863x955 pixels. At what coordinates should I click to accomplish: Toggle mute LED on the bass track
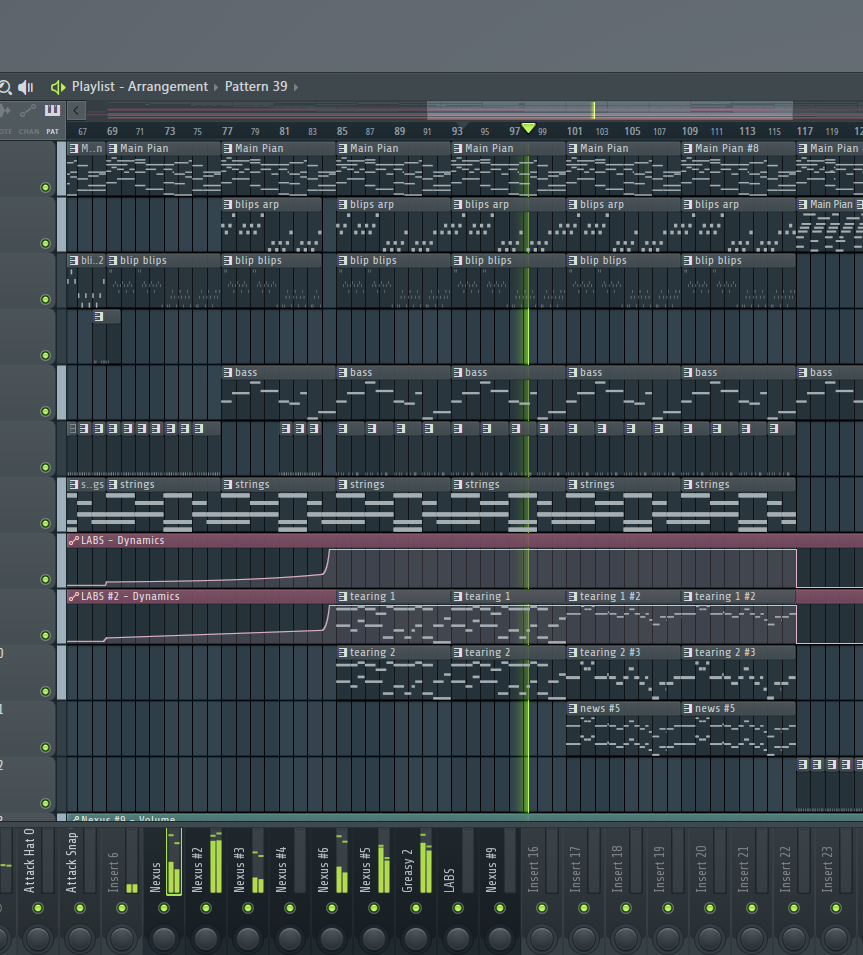tap(45, 411)
